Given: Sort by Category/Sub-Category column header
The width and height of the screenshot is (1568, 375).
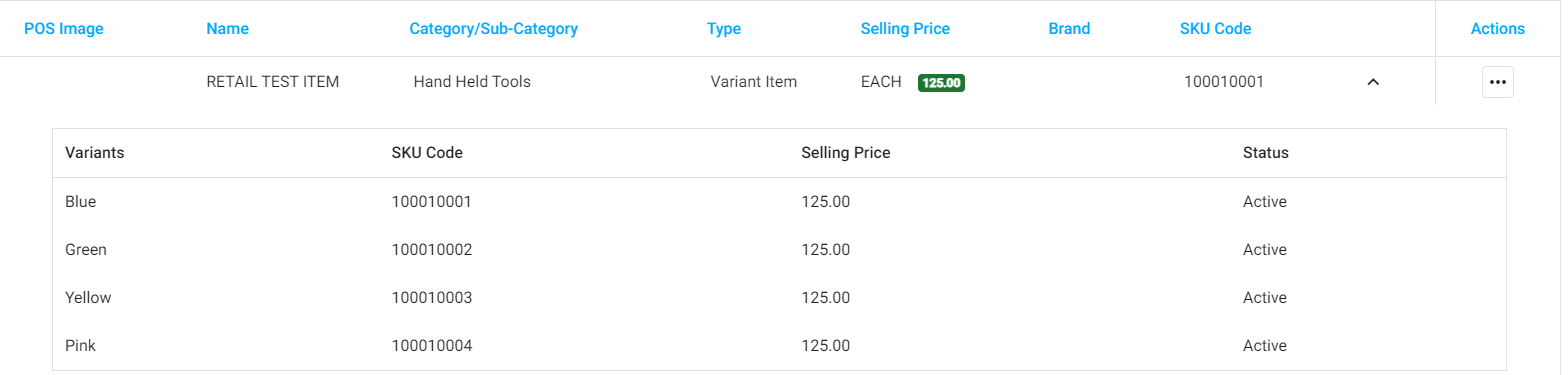Looking at the screenshot, I should coord(493,29).
